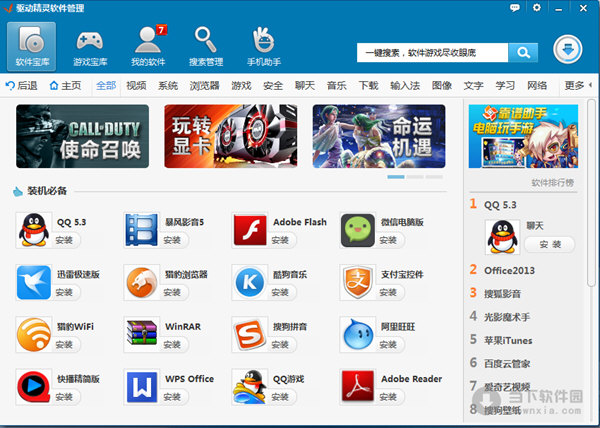Open the 手机助手 icon
Image resolution: width=600 pixels, height=428 pixels.
pos(264,46)
